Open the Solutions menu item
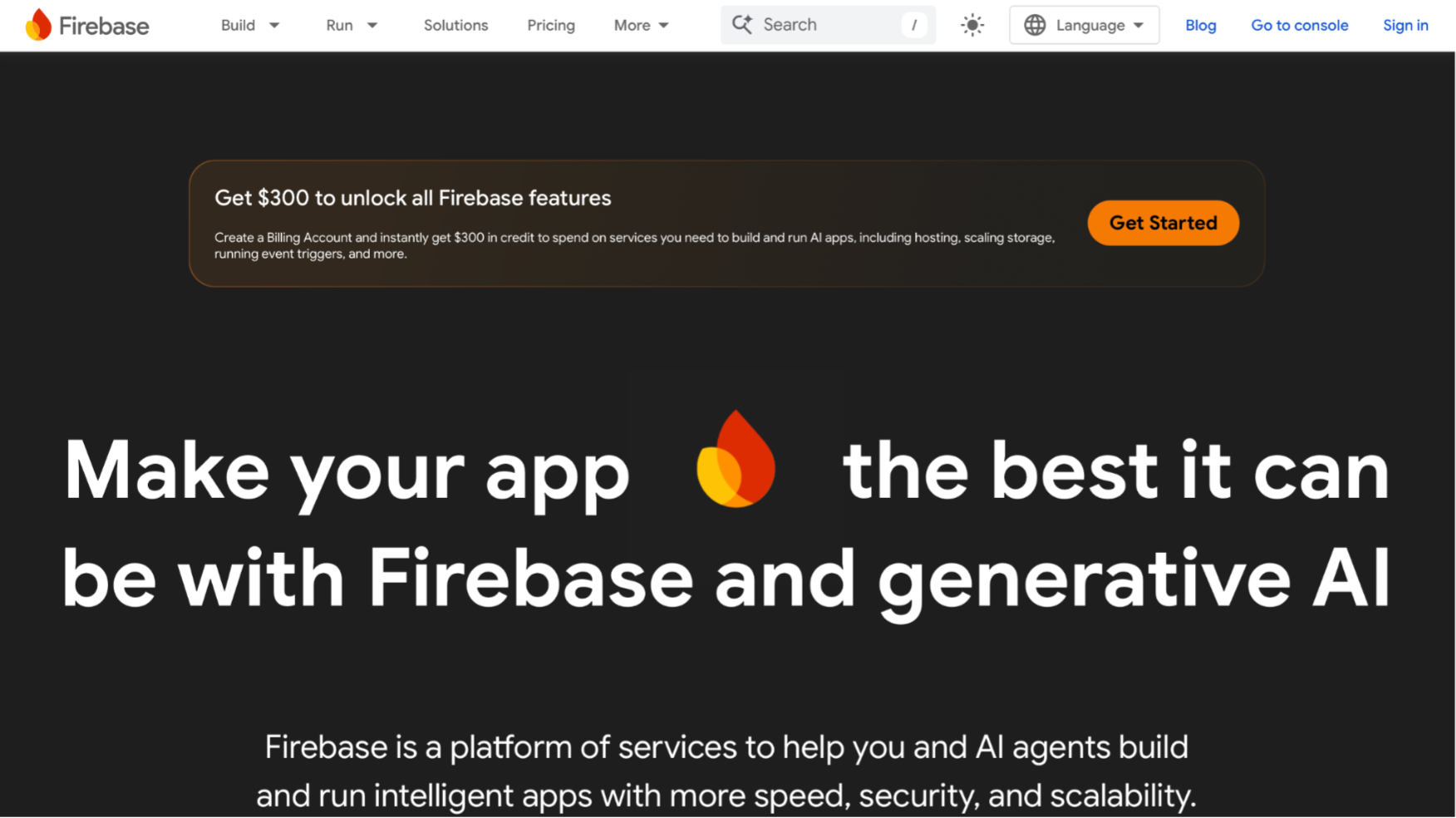The height and width of the screenshot is (818, 1456). coord(455,25)
